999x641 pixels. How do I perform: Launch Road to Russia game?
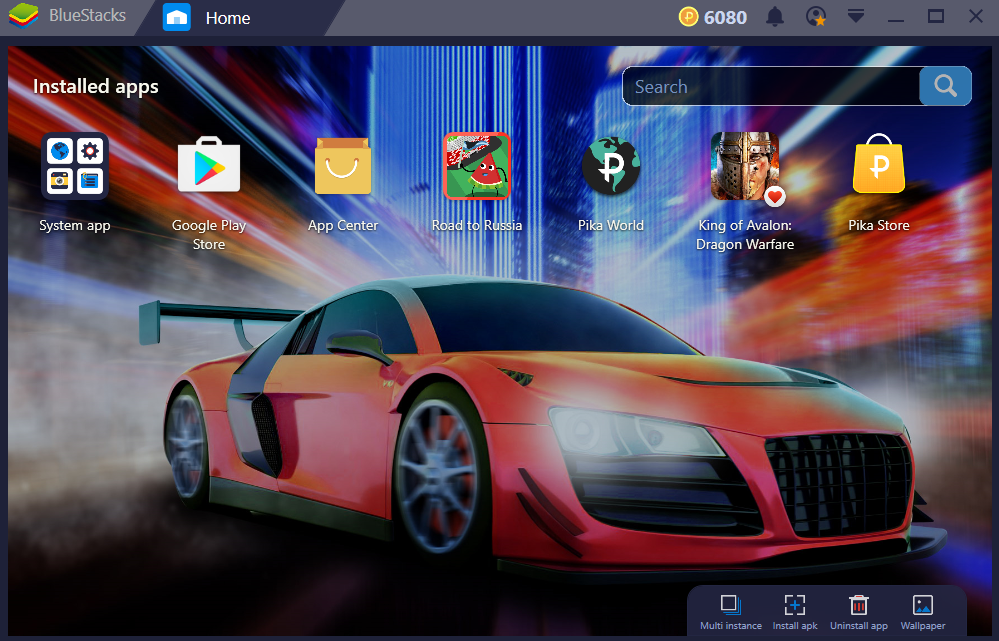click(477, 166)
